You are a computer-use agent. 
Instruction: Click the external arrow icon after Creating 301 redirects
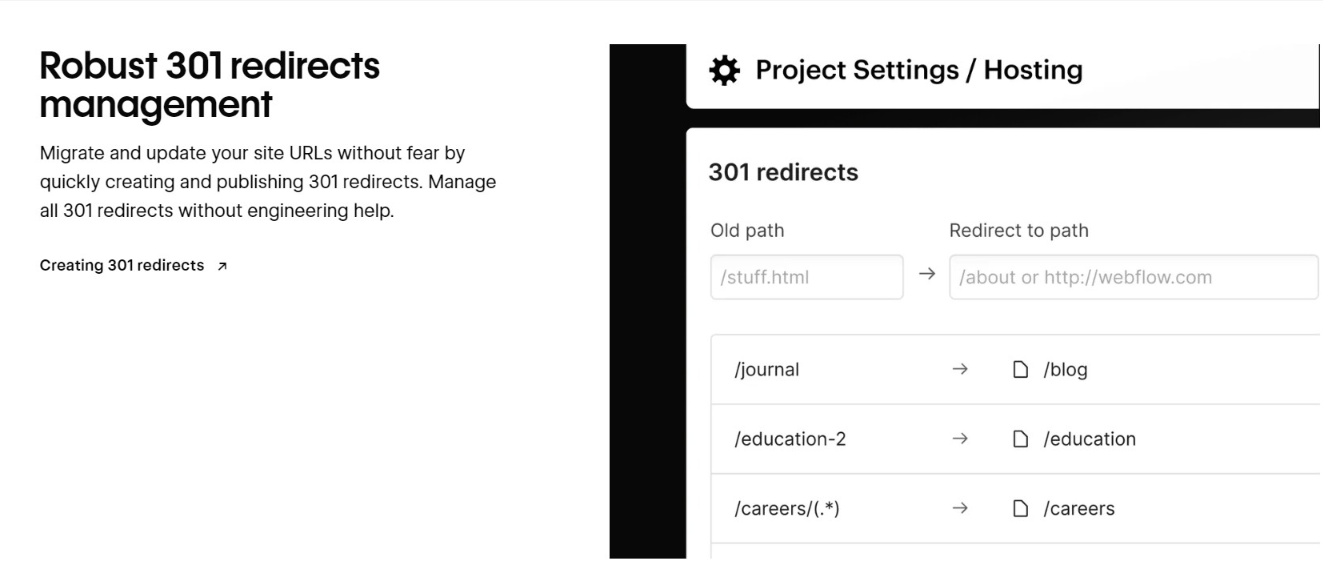pyautogui.click(x=222, y=266)
